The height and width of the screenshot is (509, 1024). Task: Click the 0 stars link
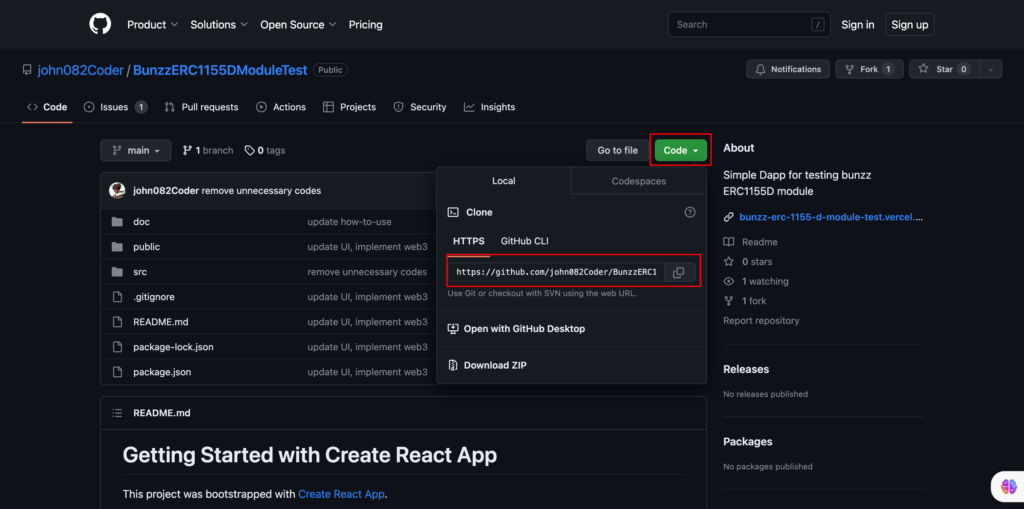click(748, 261)
